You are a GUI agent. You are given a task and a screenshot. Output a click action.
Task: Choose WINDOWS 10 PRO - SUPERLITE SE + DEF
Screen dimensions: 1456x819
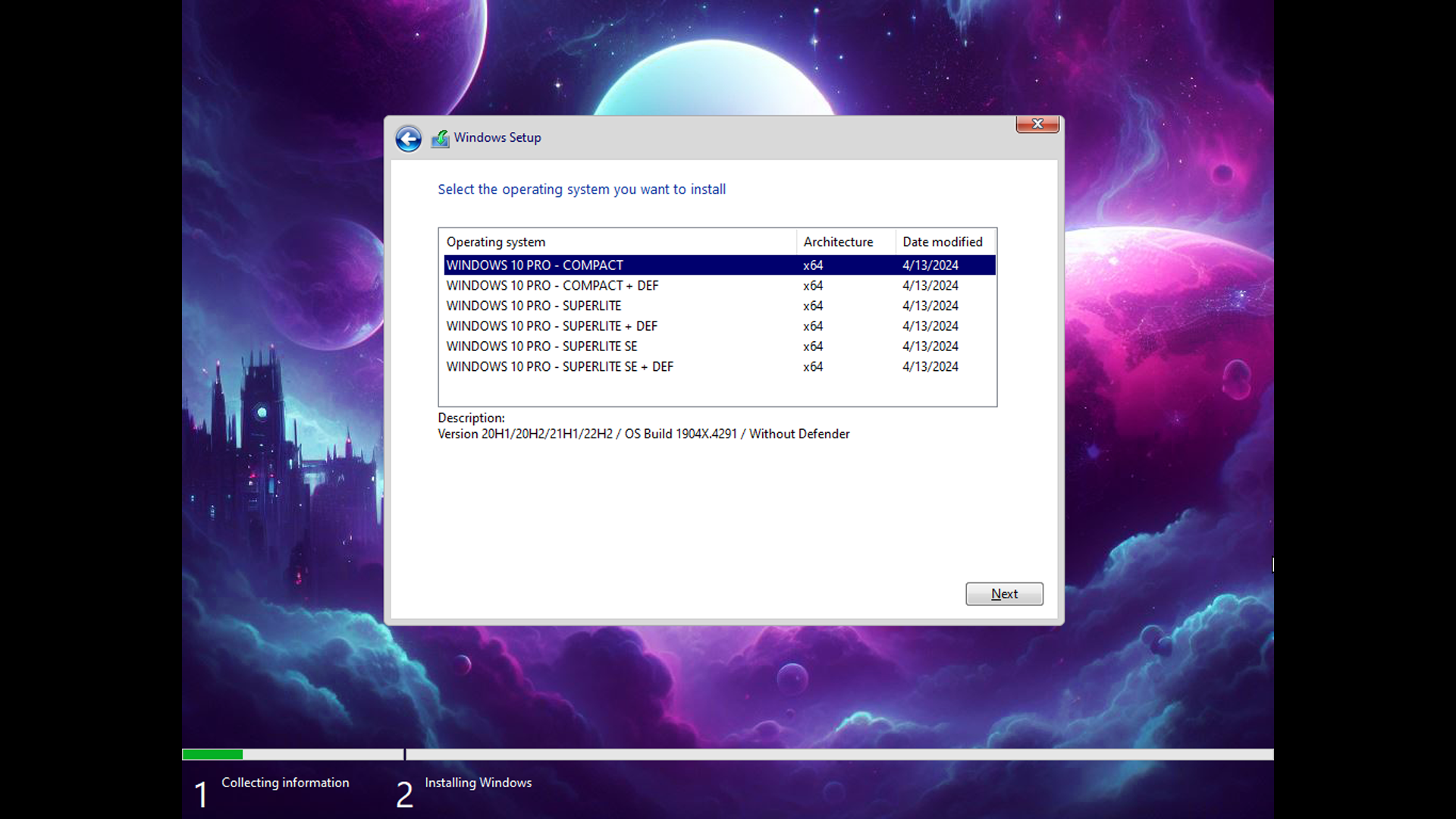tap(560, 367)
